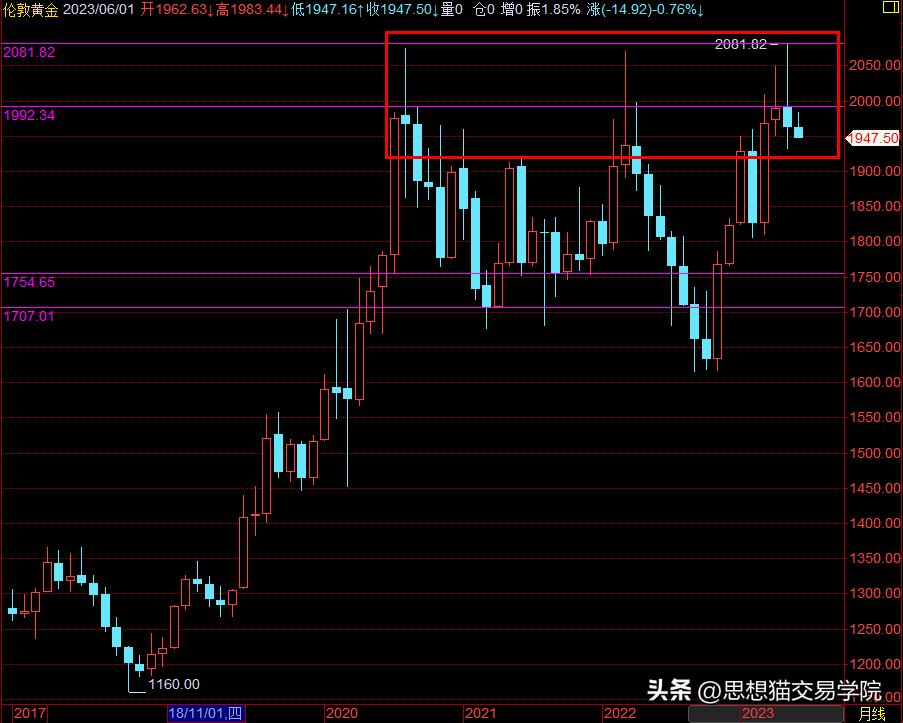Click the 2023/06/01 date readout

98,10
